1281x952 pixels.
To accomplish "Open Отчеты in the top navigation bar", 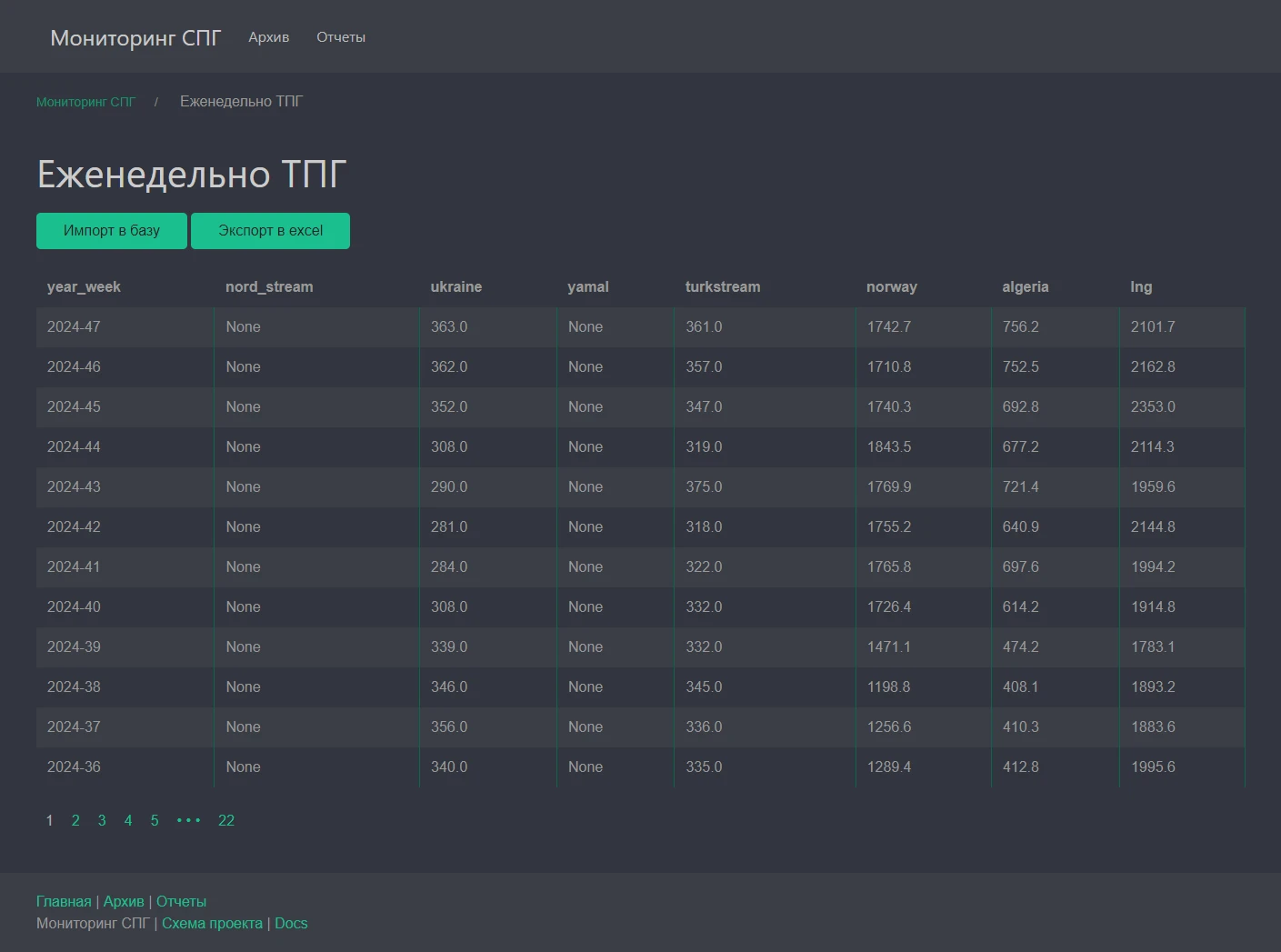I will coord(341,37).
